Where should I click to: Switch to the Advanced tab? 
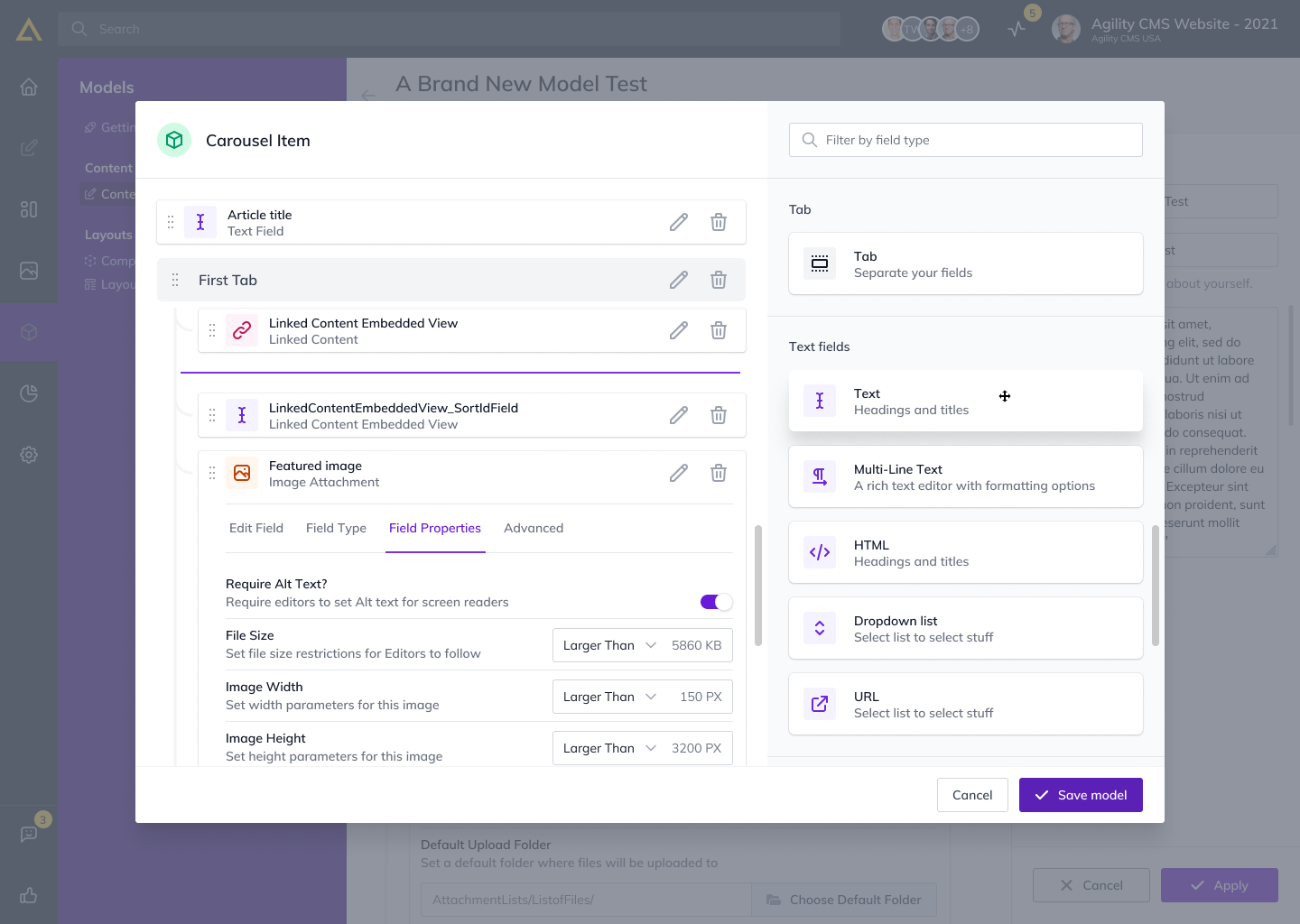coord(534,528)
